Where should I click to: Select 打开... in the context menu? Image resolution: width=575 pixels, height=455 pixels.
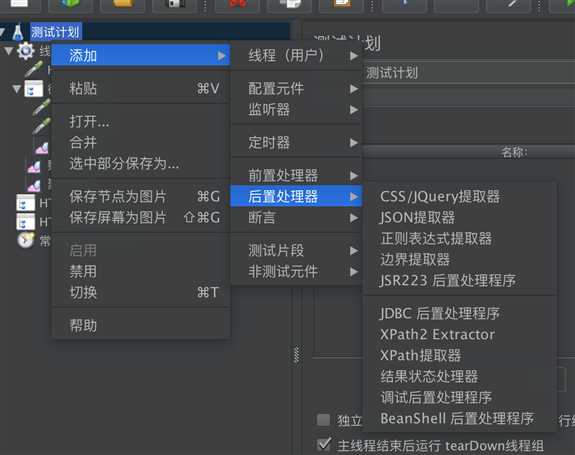coord(141,121)
